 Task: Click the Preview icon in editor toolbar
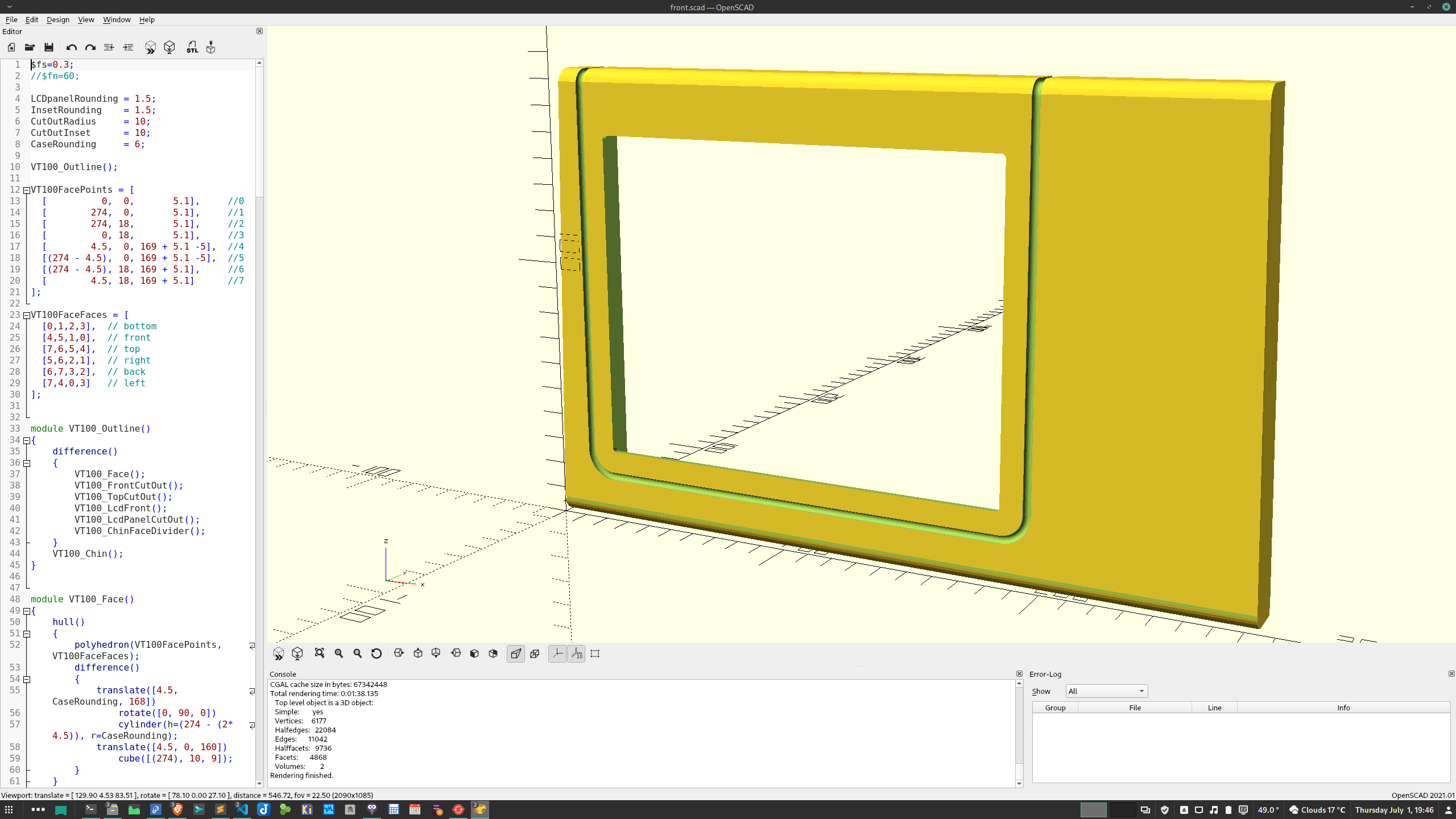150,47
